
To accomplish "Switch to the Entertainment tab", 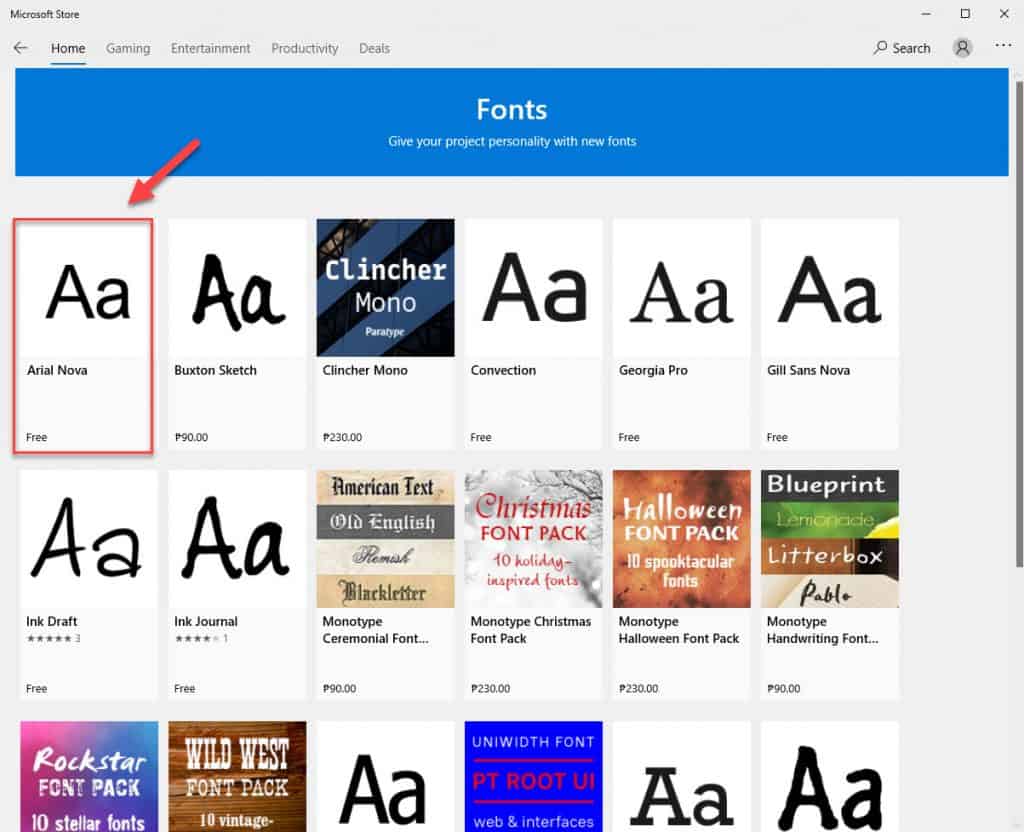I will 210,47.
